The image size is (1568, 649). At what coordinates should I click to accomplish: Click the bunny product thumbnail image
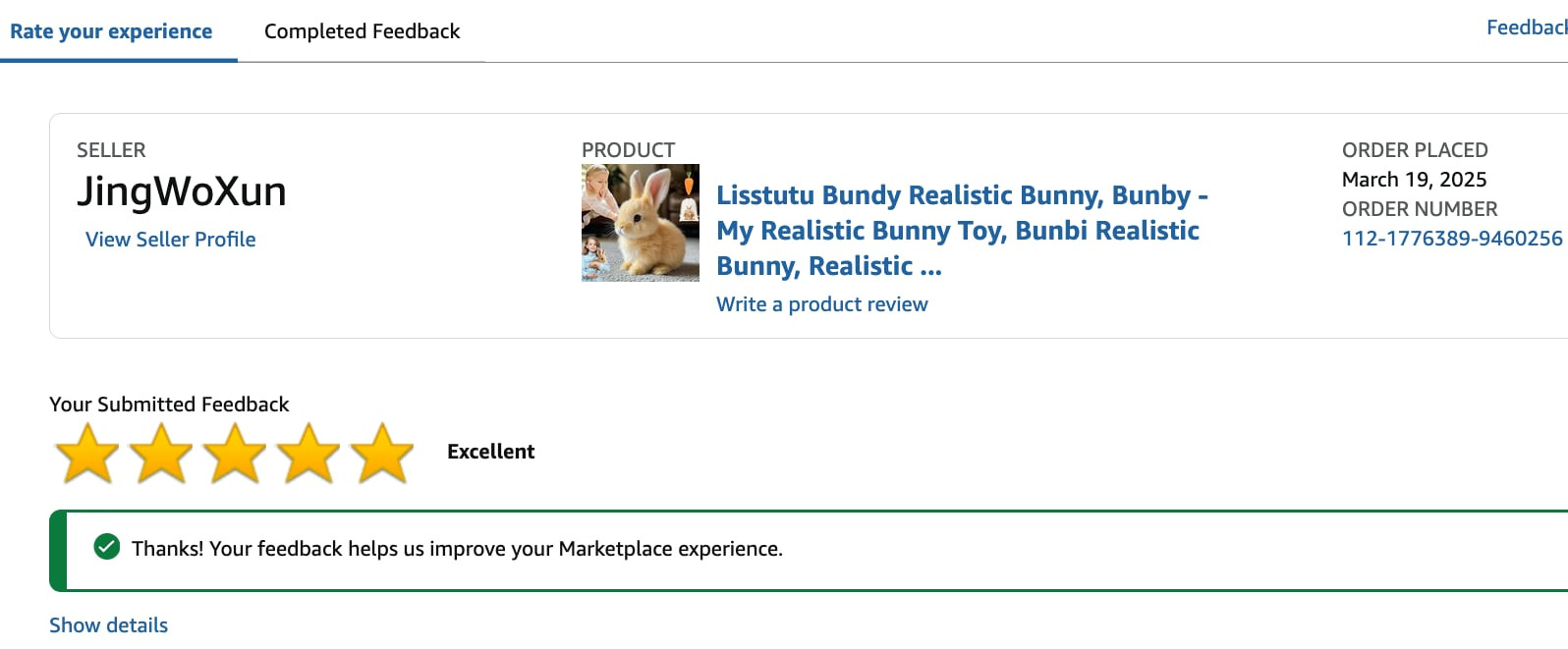pyautogui.click(x=641, y=223)
